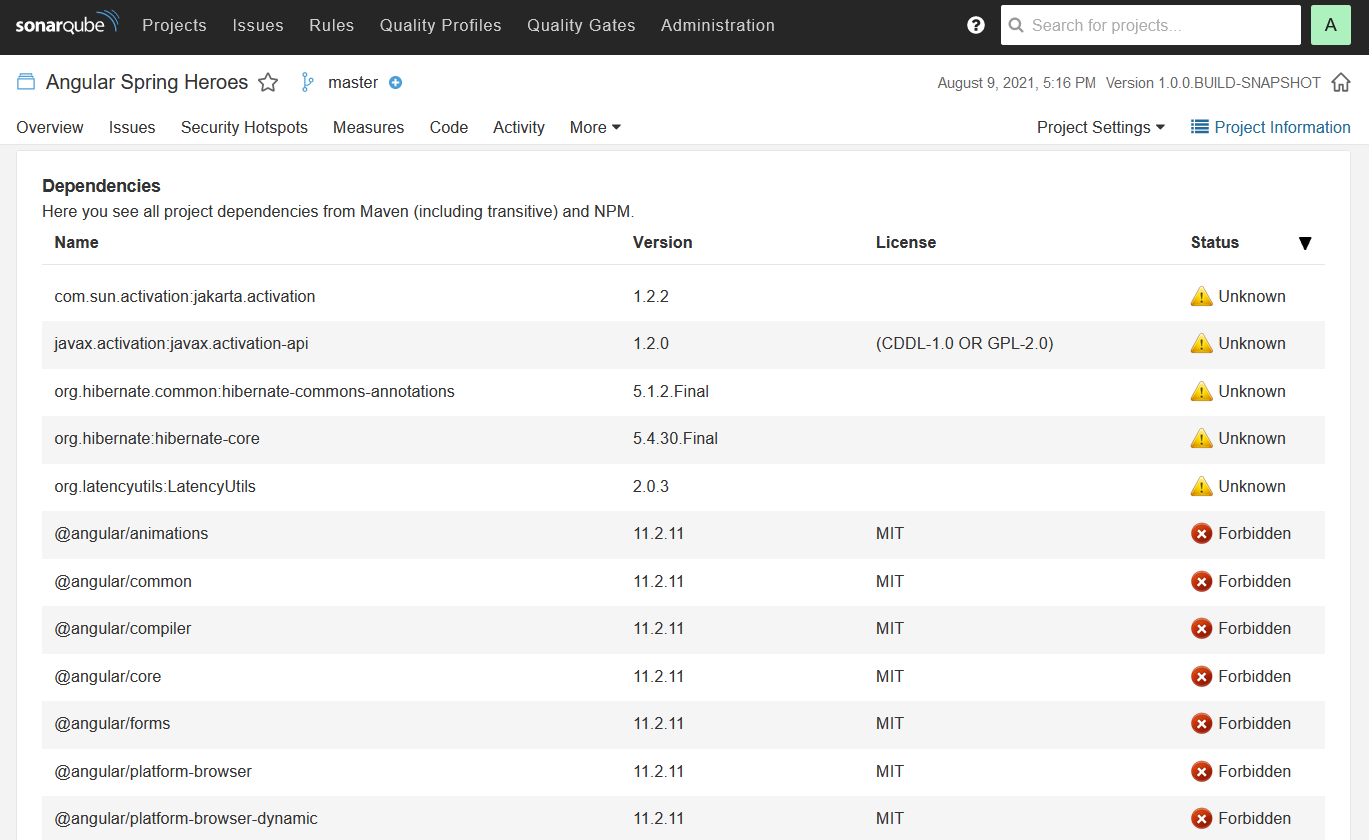Sort table by Version column header
The image size is (1369, 840).
pos(662,242)
